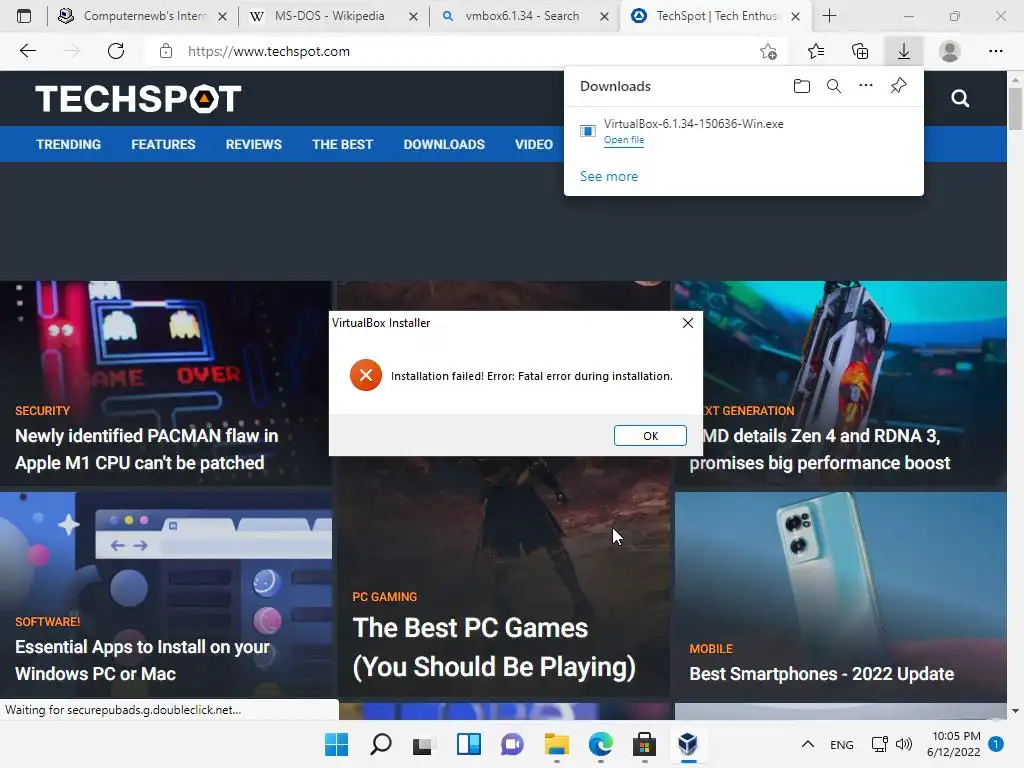This screenshot has height=768, width=1024.
Task: Open network icon in system tray
Action: tap(879, 744)
